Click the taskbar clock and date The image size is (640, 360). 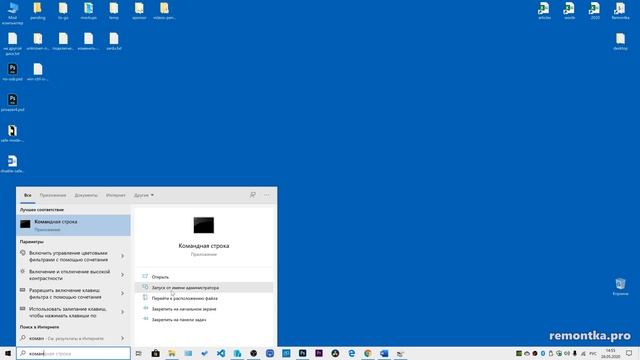(x=610, y=353)
